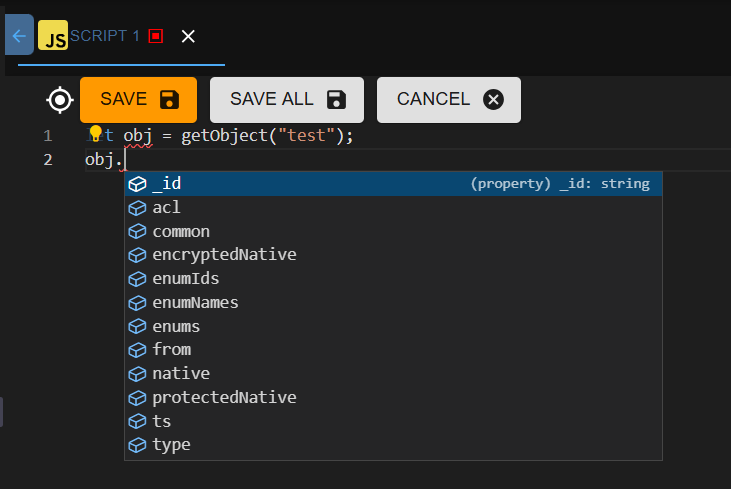Viewport: 731px width, 489px height.
Task: Click the "test" string literal in line 1
Action: pos(306,136)
